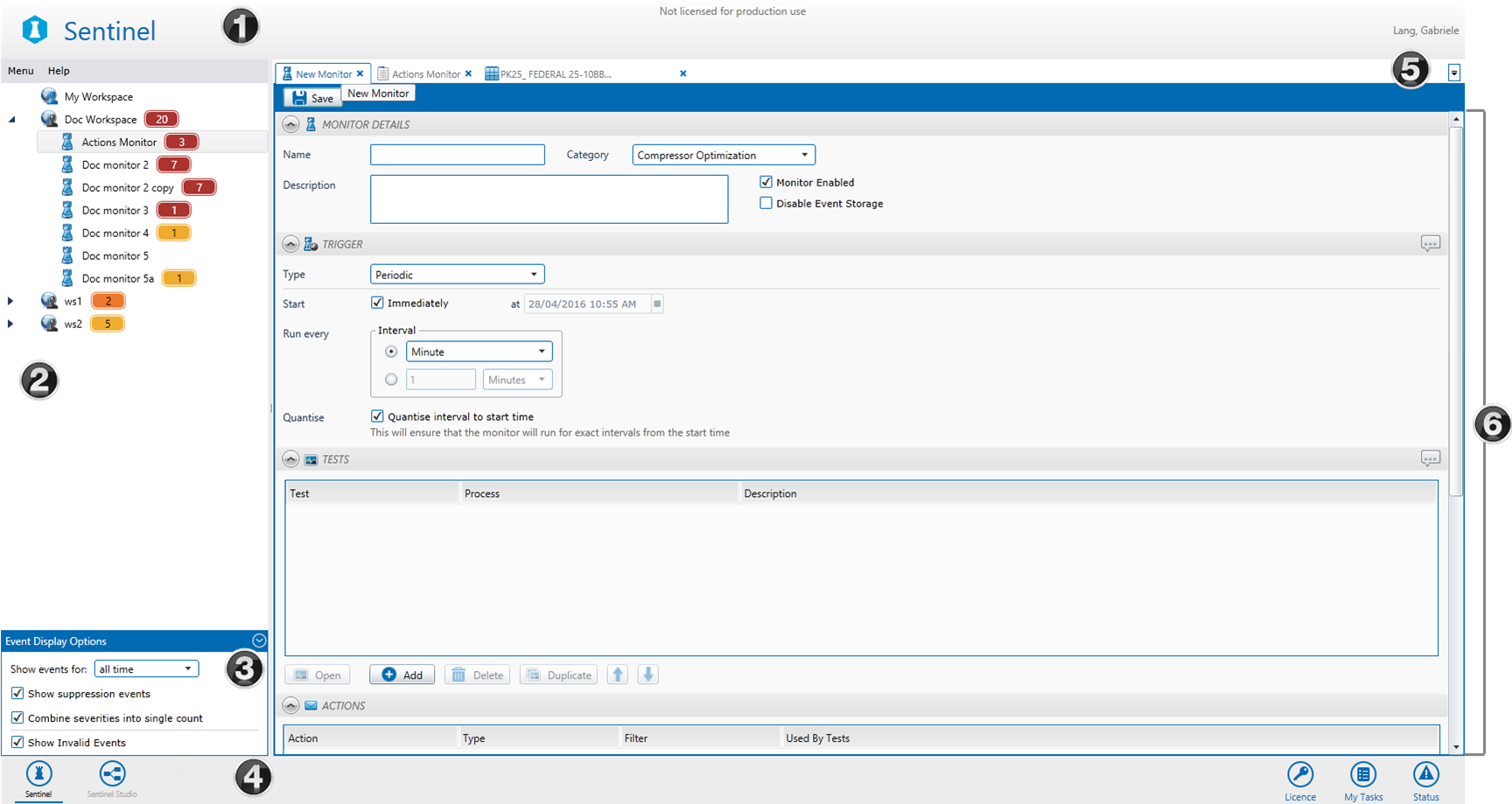Open the Licence key icon

1299,775
